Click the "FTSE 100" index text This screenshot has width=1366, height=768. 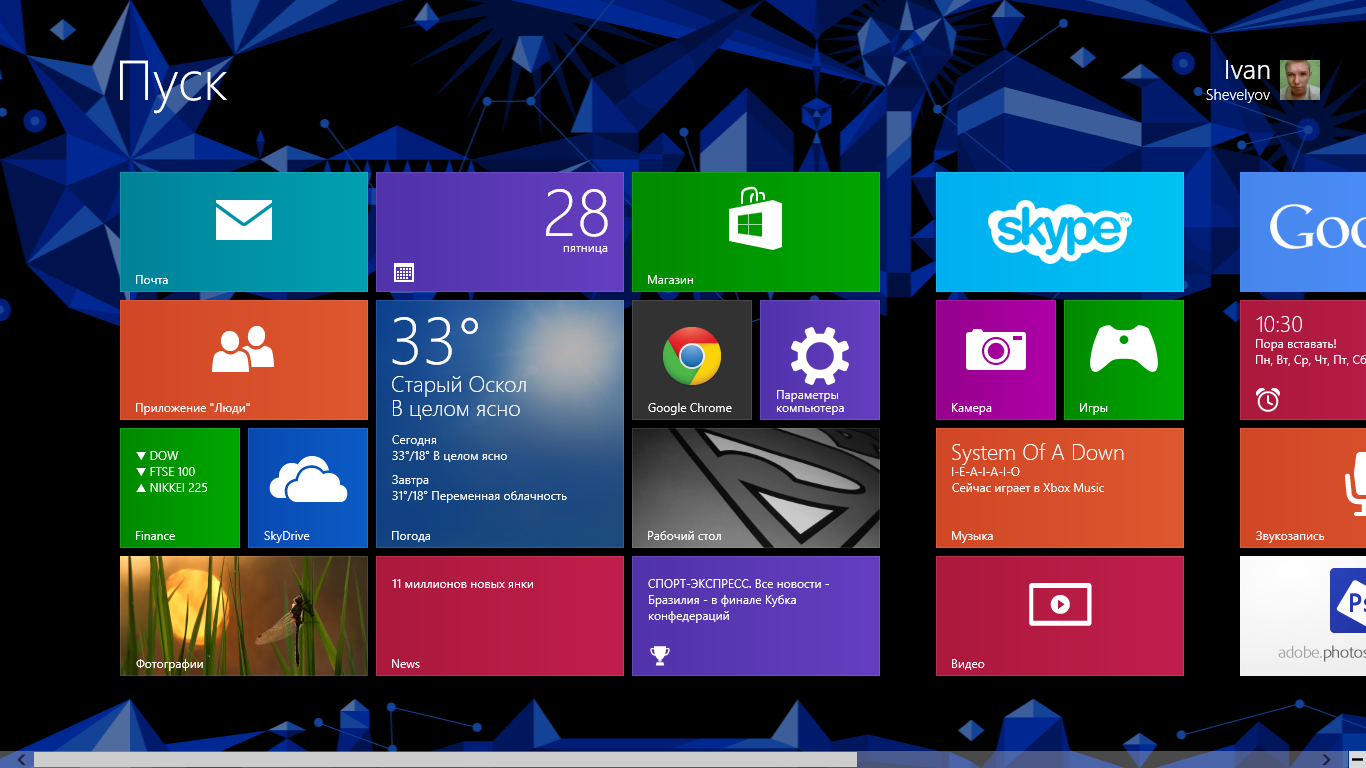173,472
